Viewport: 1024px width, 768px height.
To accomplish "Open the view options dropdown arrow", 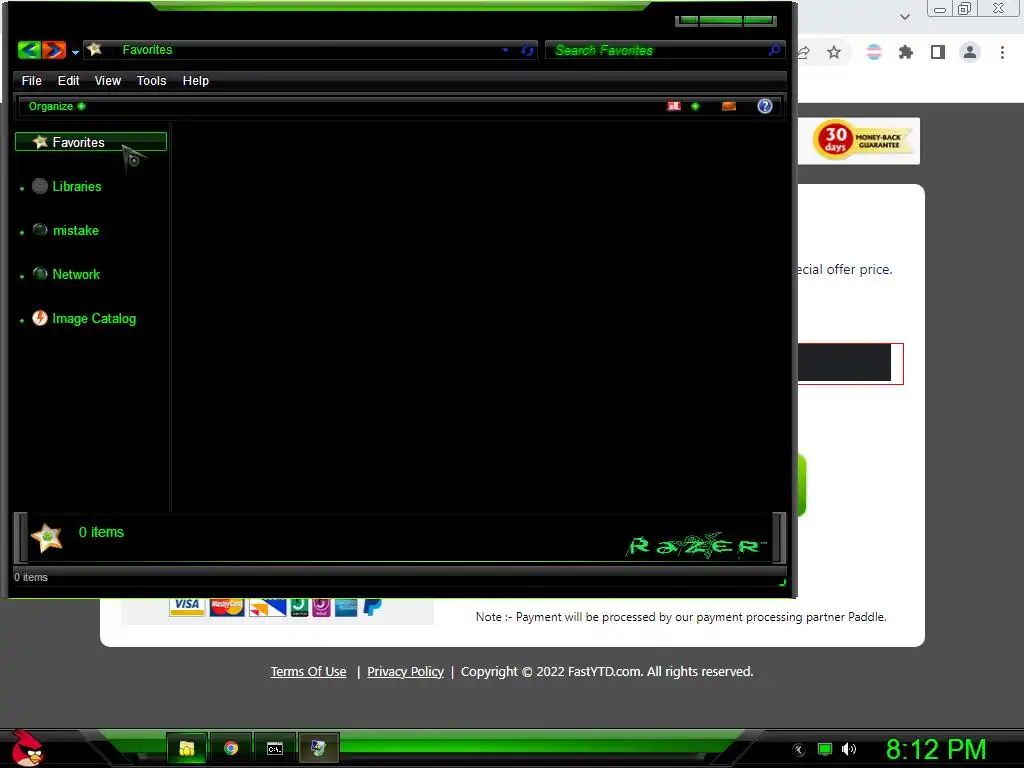I will click(x=695, y=106).
